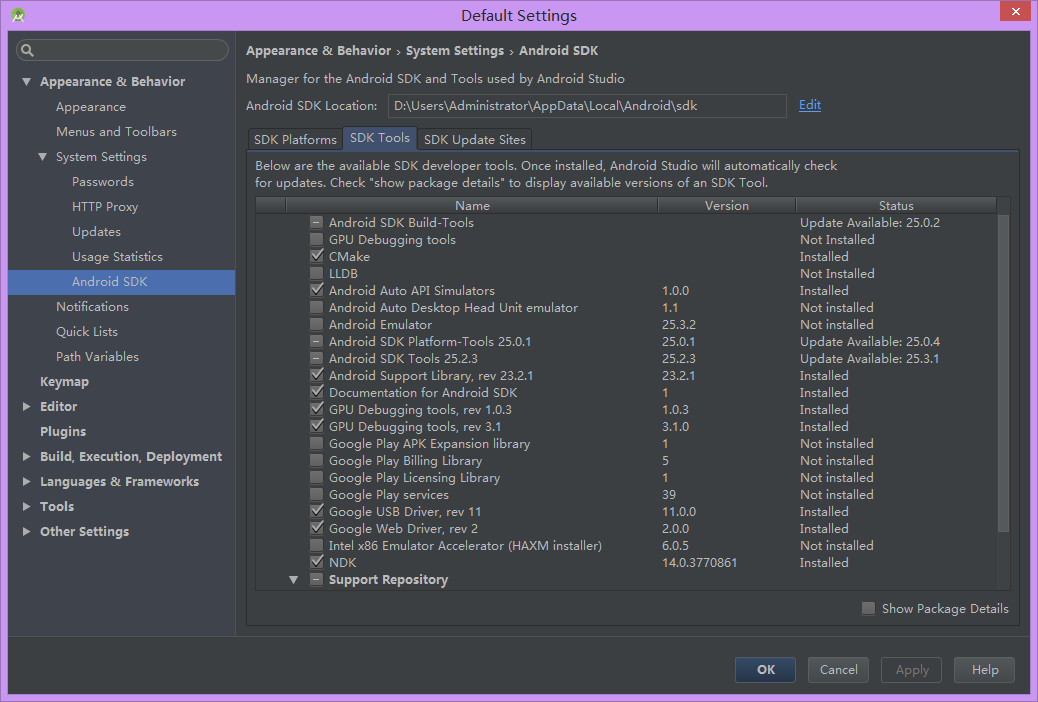Select 'Google Play Billing Library' row
The height and width of the screenshot is (702, 1038).
click(x=626, y=460)
